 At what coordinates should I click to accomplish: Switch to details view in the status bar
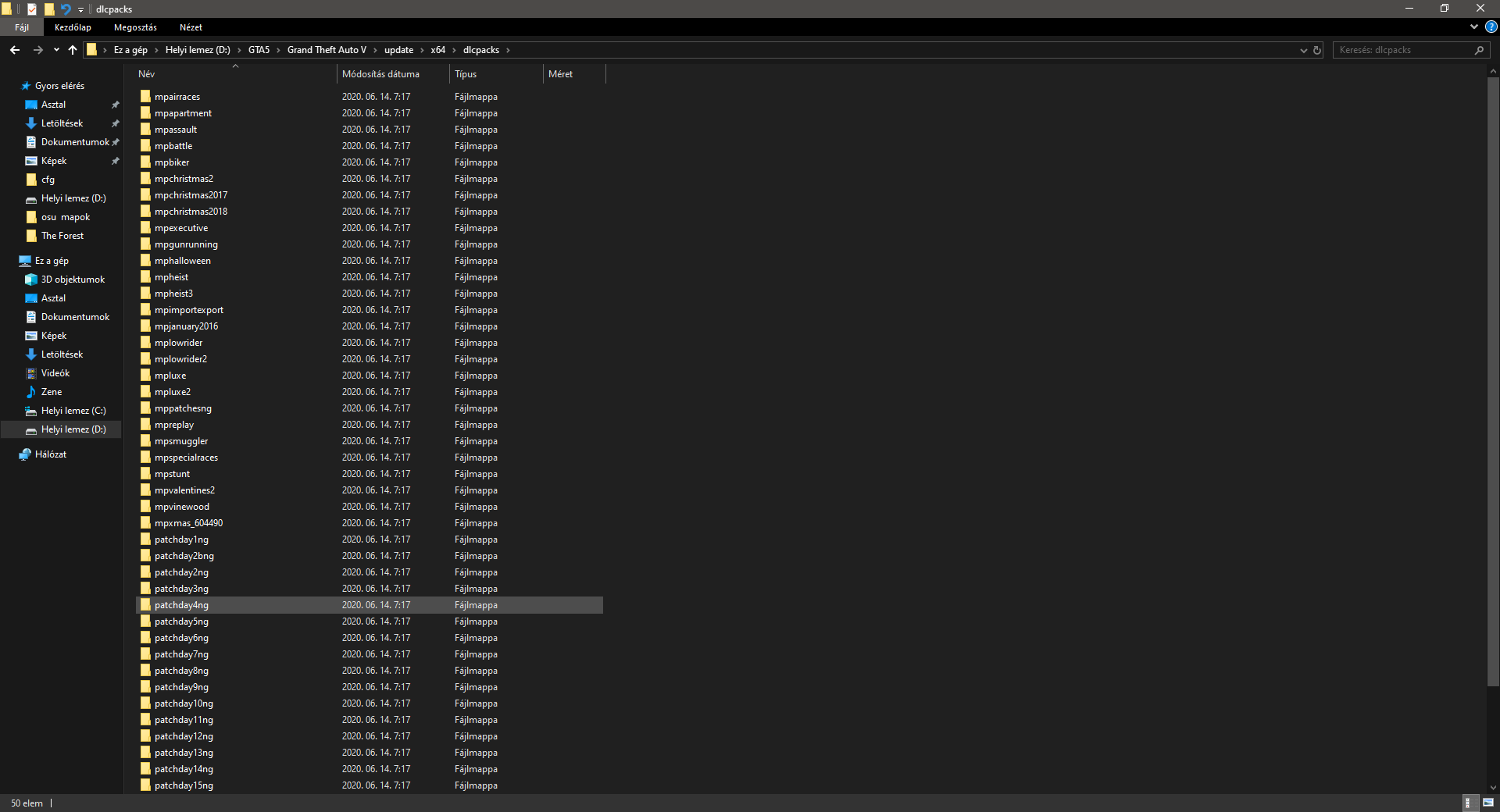1471,803
